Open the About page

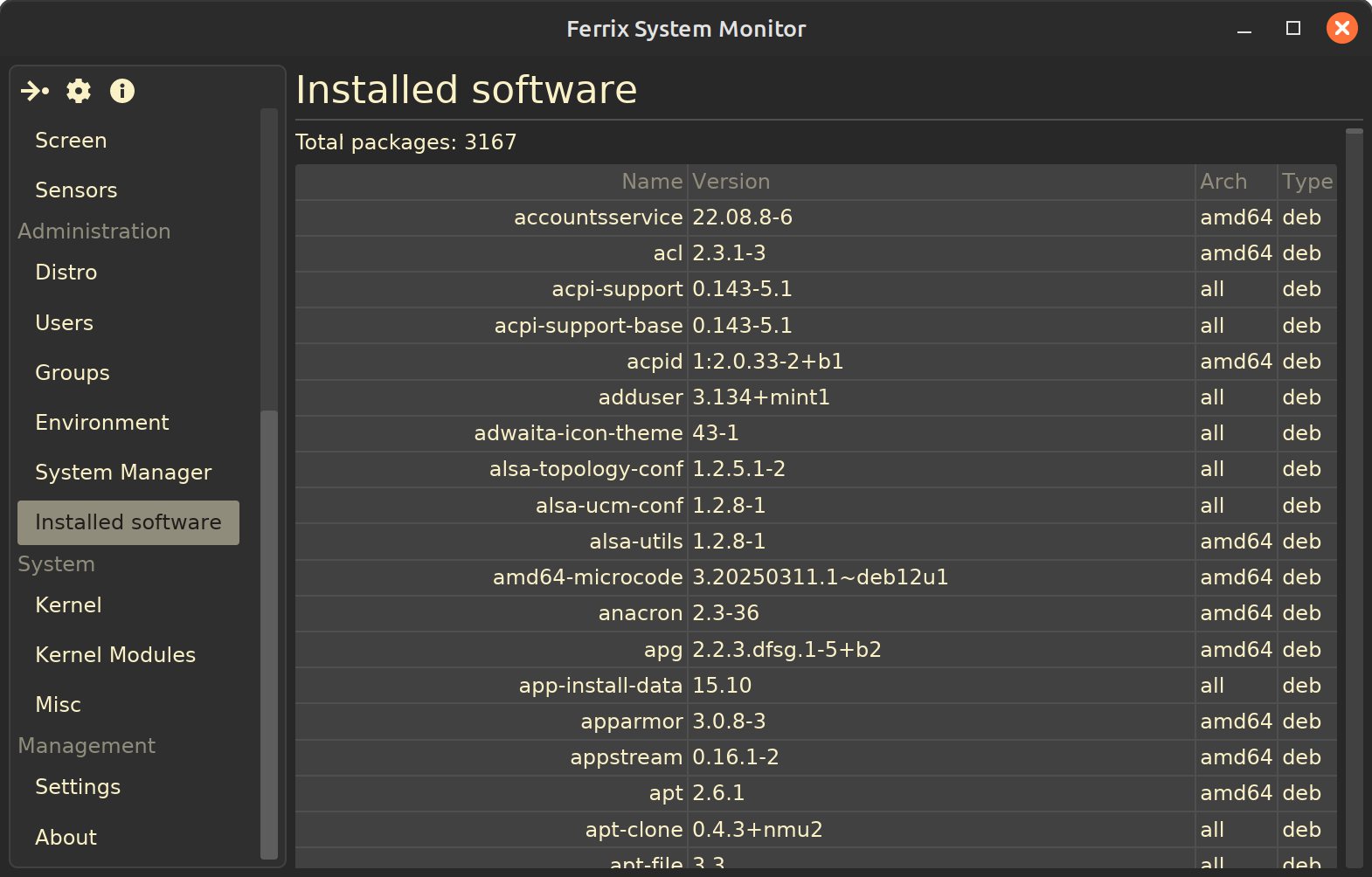tap(66, 838)
